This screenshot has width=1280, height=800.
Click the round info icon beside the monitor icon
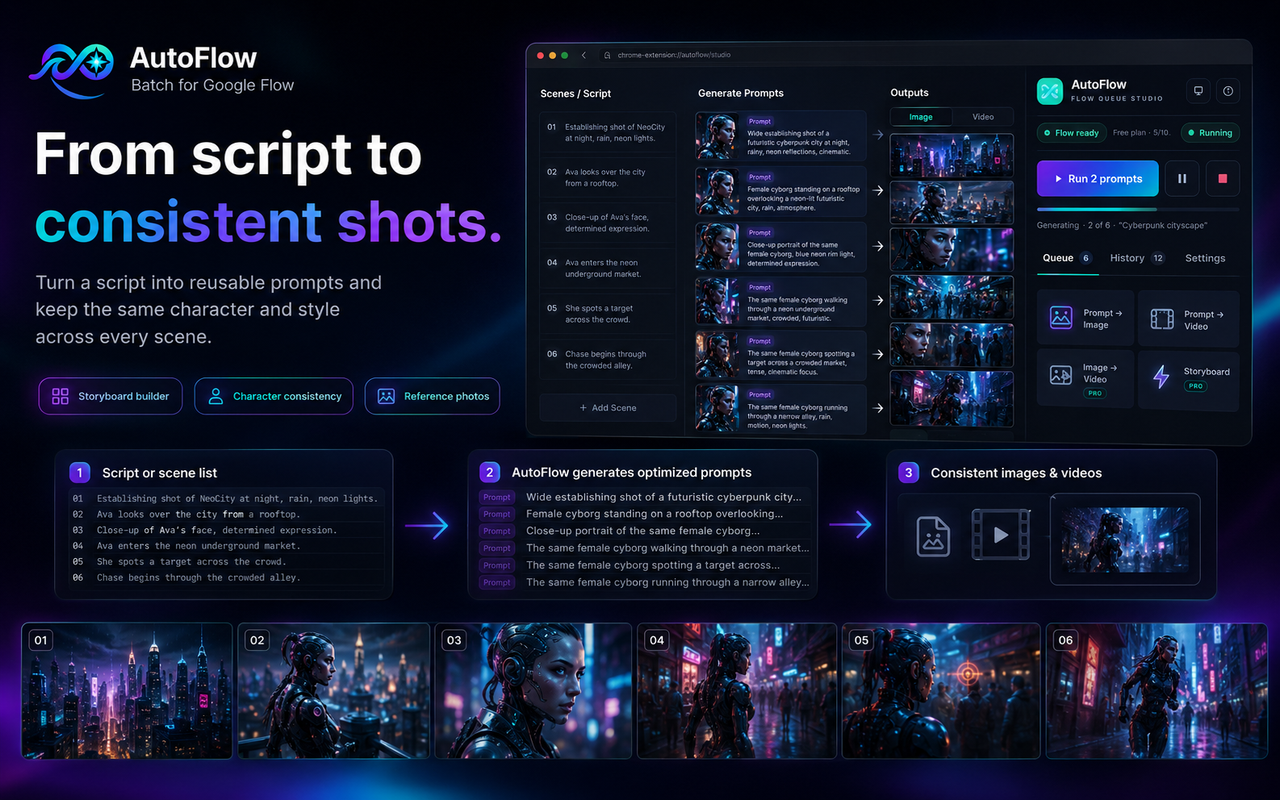(1228, 91)
